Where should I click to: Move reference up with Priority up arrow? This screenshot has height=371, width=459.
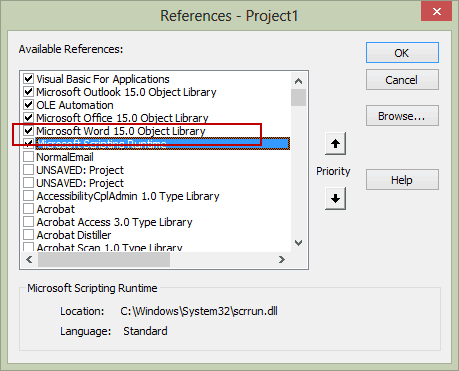click(335, 144)
